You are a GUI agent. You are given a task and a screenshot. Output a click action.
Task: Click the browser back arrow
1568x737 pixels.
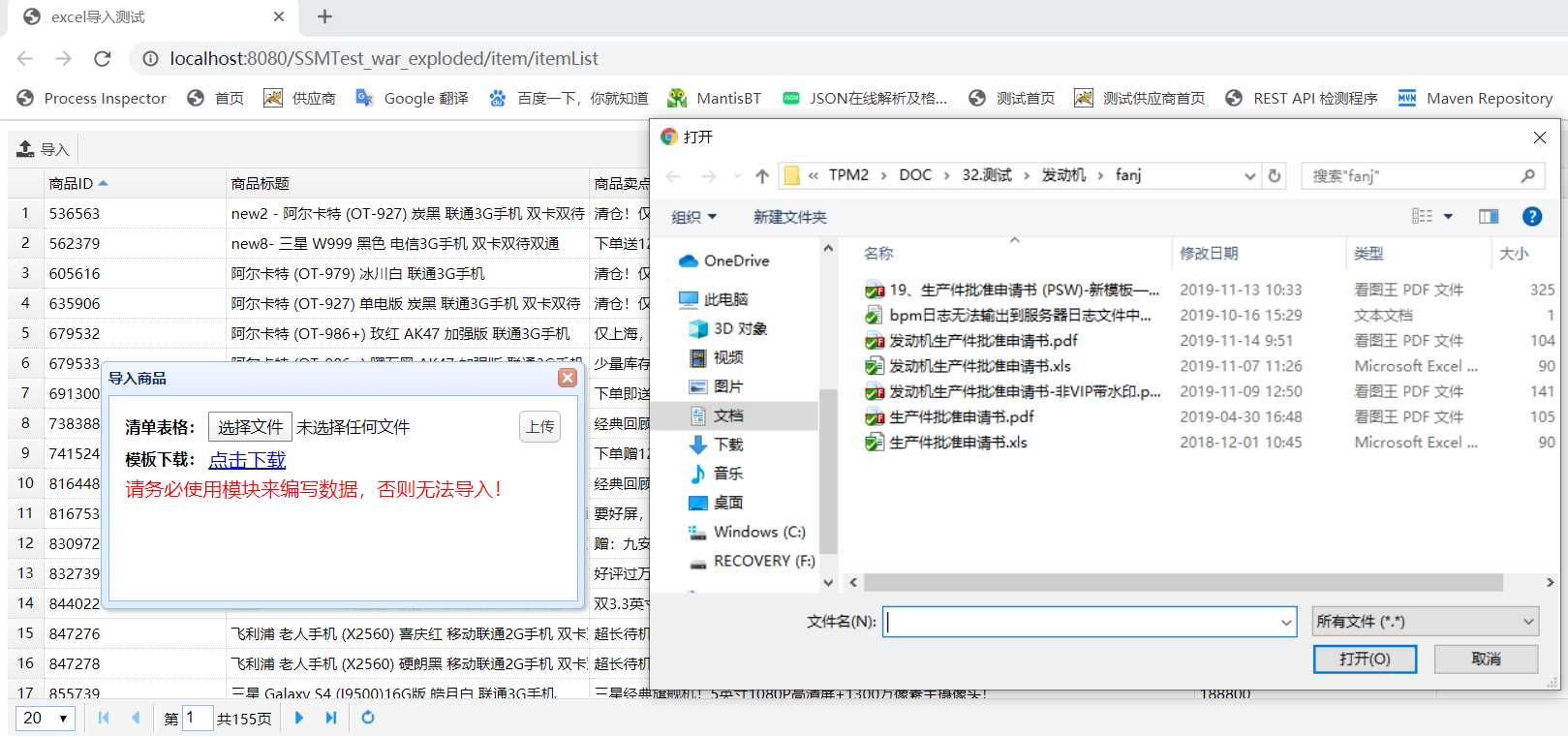25,58
